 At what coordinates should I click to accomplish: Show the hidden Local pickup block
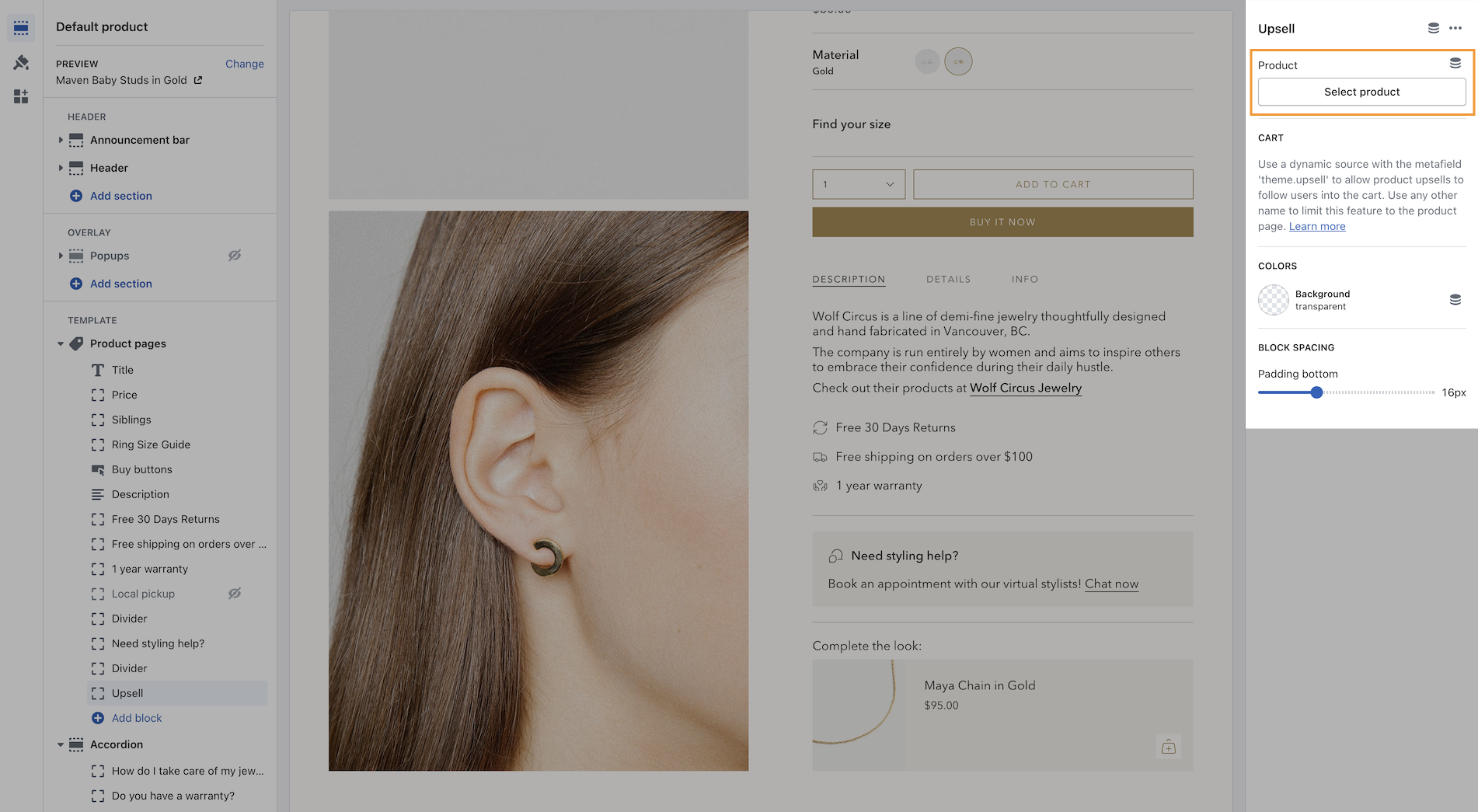[234, 593]
